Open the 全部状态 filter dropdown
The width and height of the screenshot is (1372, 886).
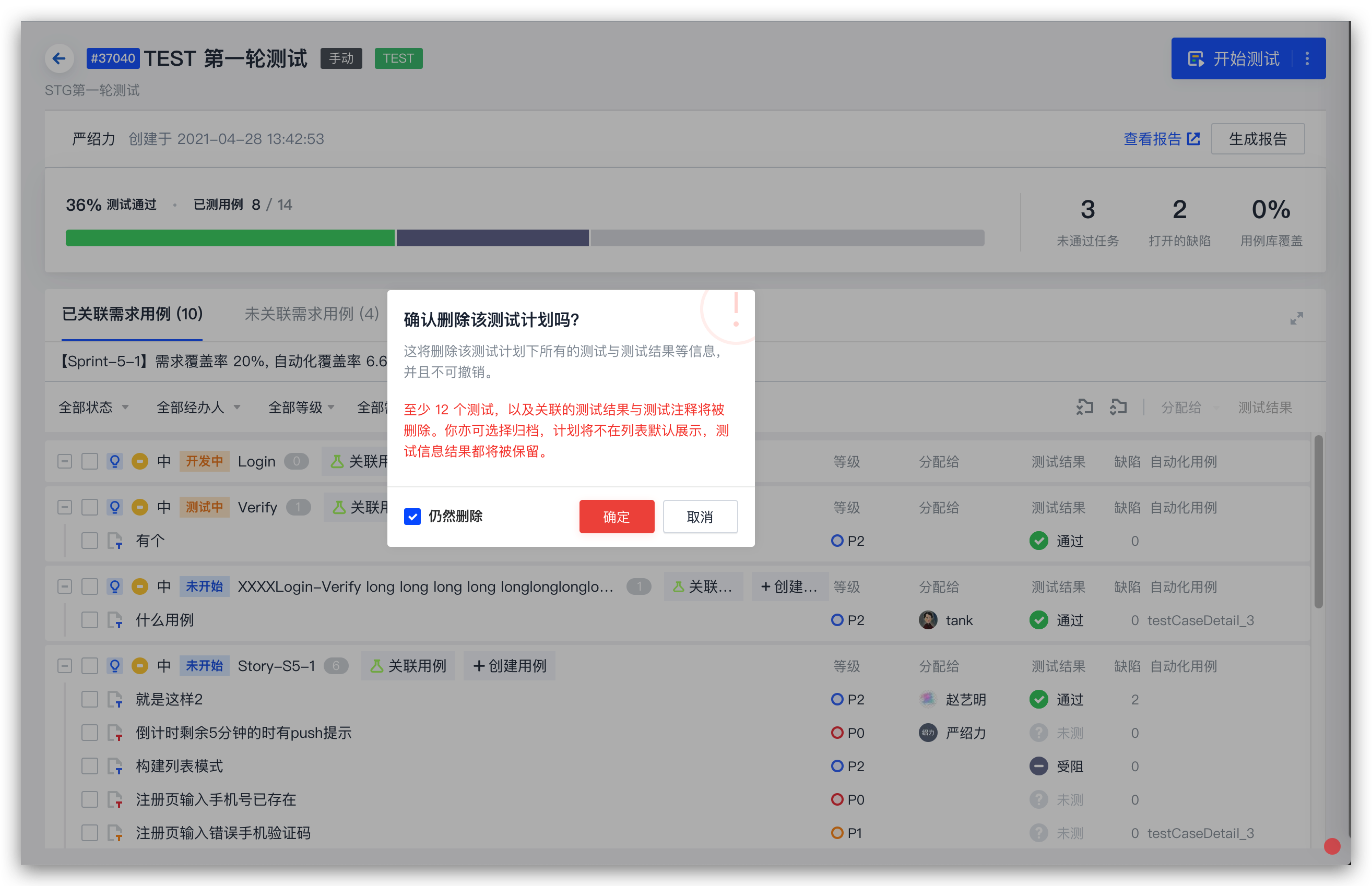pos(93,408)
